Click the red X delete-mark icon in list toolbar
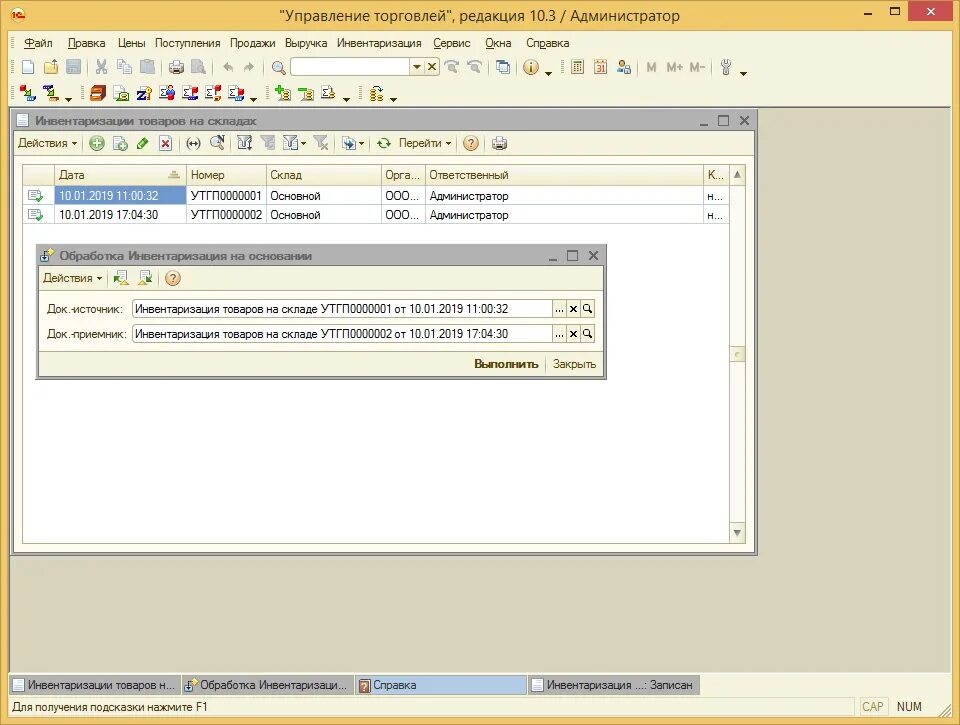Screen dimensions: 960x725 (x=165, y=143)
